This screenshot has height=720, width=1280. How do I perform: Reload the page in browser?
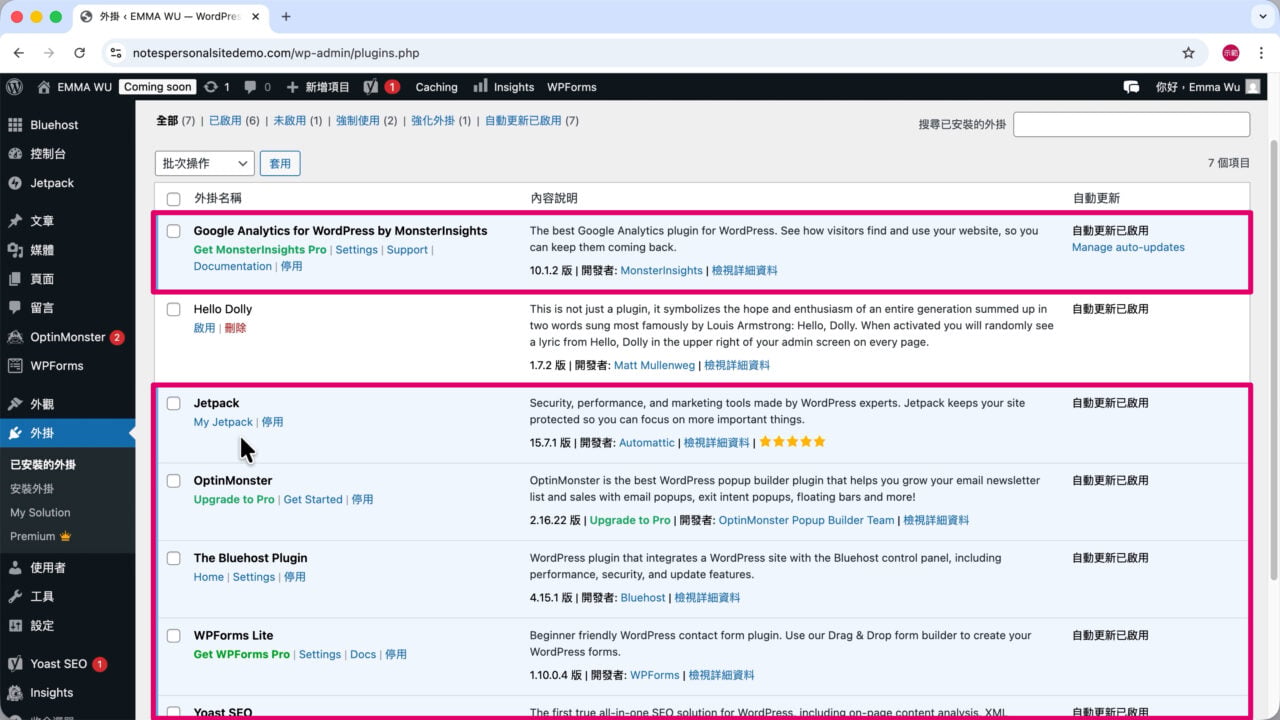[80, 53]
